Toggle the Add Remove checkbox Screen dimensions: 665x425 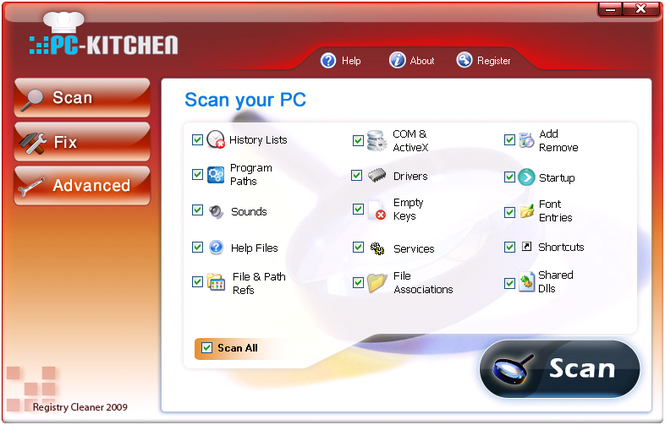(509, 140)
